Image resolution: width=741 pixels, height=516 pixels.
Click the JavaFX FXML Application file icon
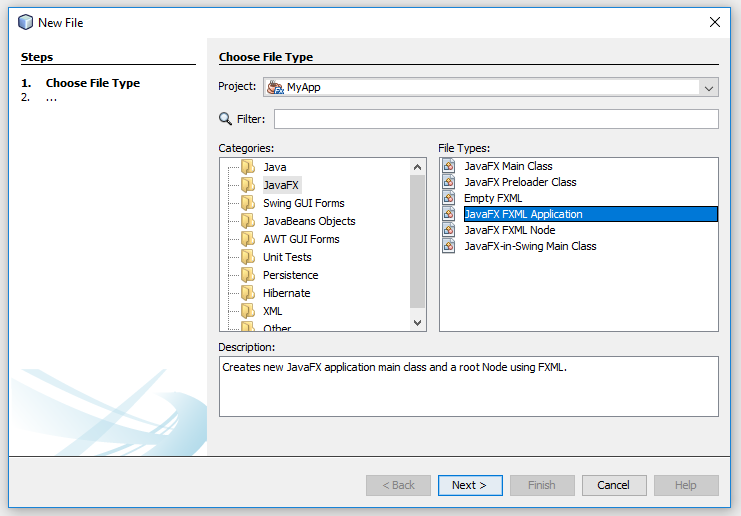pos(448,214)
